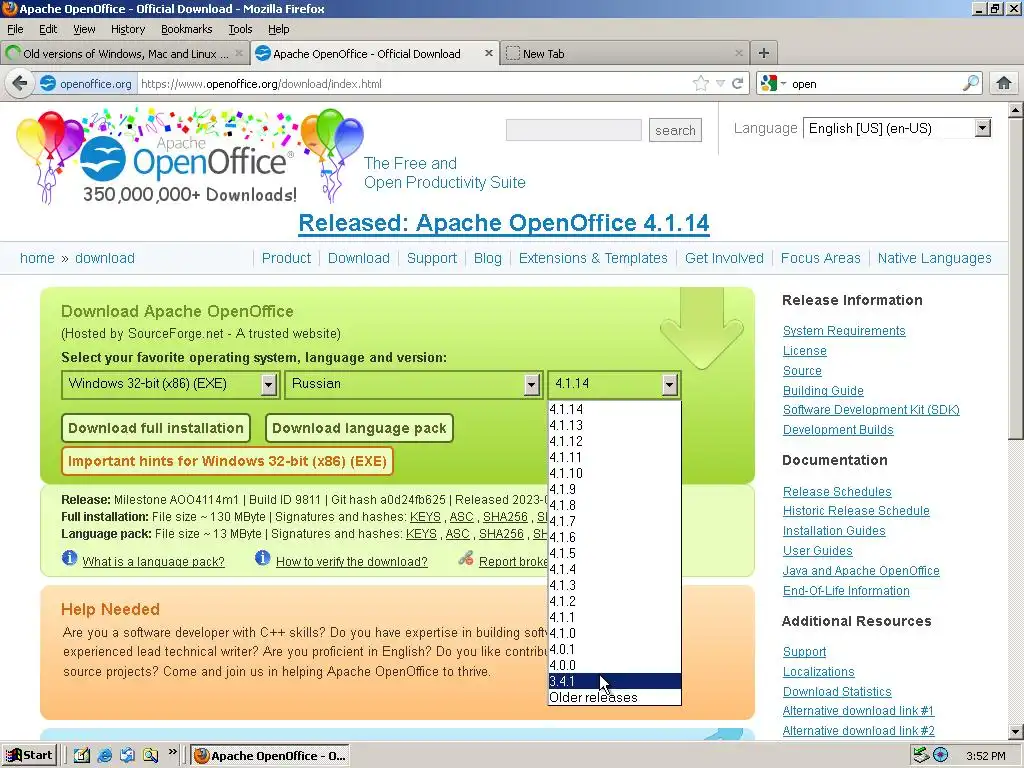Open Important hints for Windows 32-bit

click(227, 461)
